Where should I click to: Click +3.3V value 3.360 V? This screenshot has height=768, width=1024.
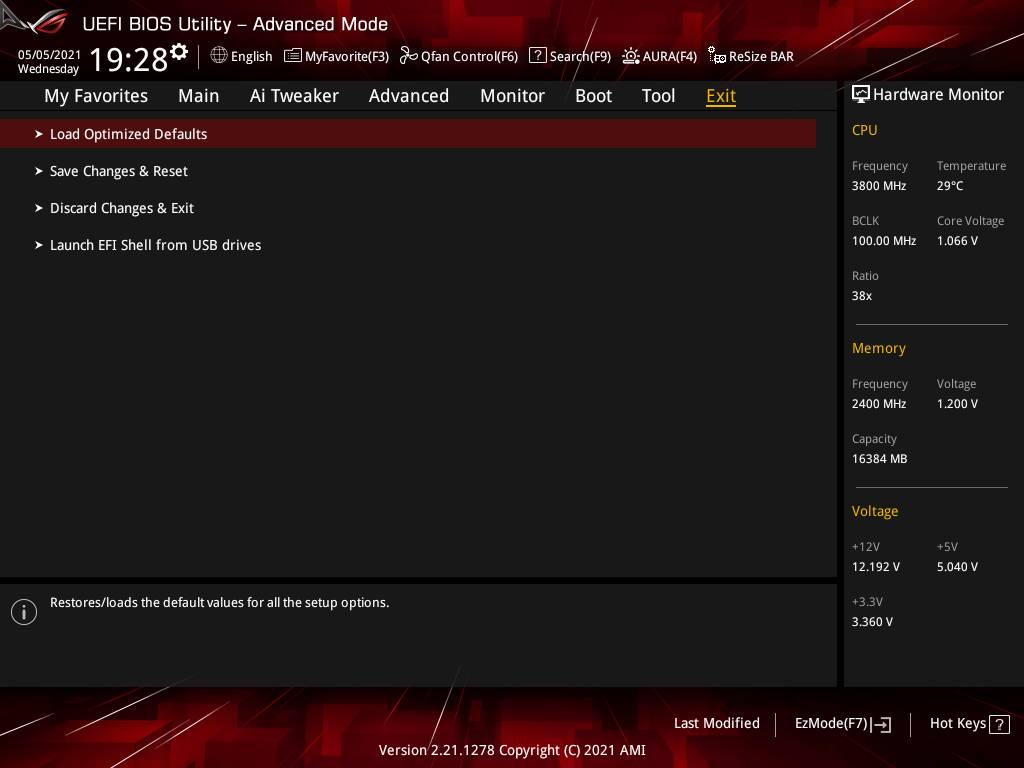point(872,622)
